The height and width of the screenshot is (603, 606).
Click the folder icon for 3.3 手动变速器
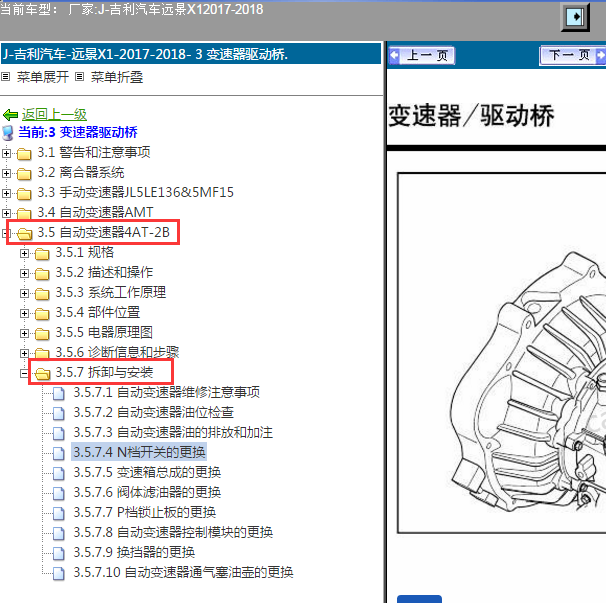pyautogui.click(x=24, y=193)
